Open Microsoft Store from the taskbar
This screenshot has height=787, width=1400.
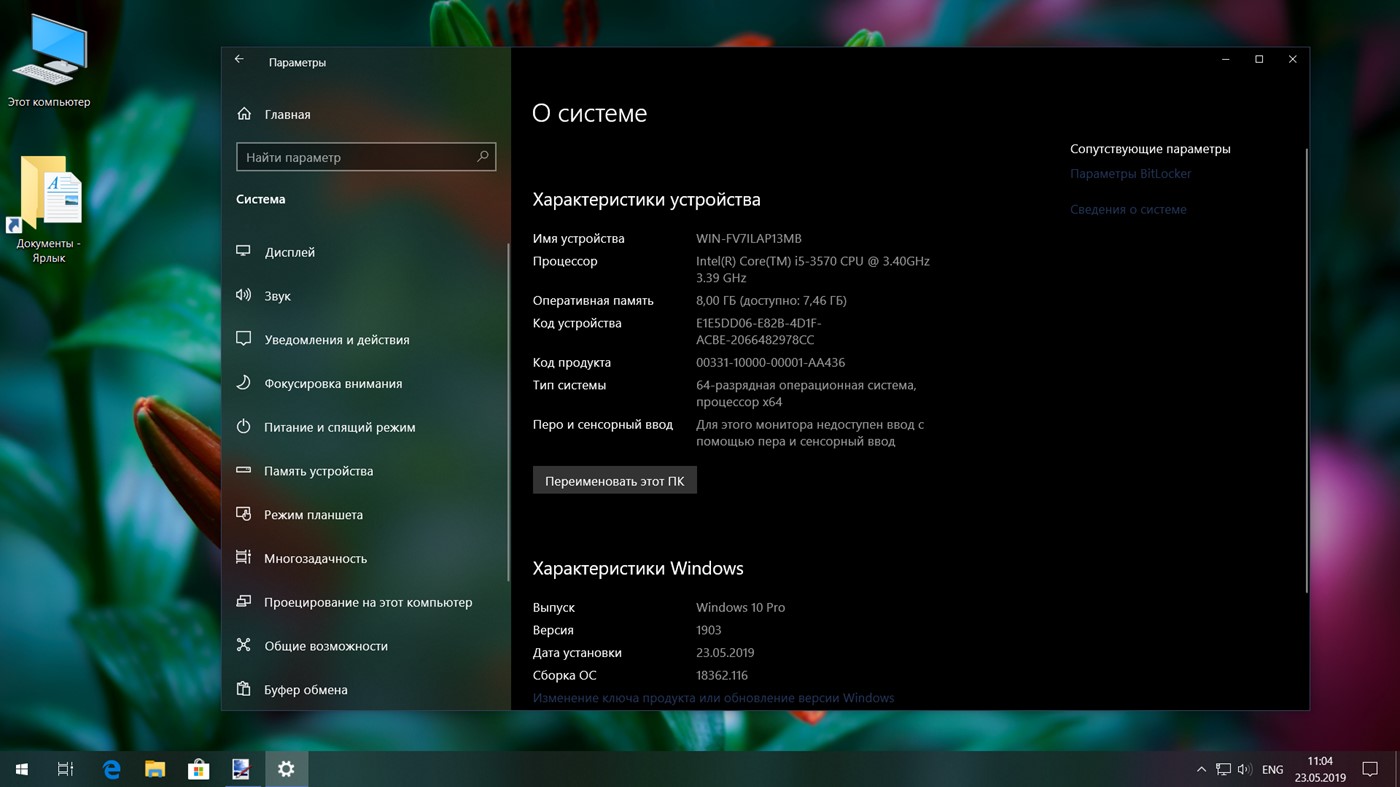point(199,769)
